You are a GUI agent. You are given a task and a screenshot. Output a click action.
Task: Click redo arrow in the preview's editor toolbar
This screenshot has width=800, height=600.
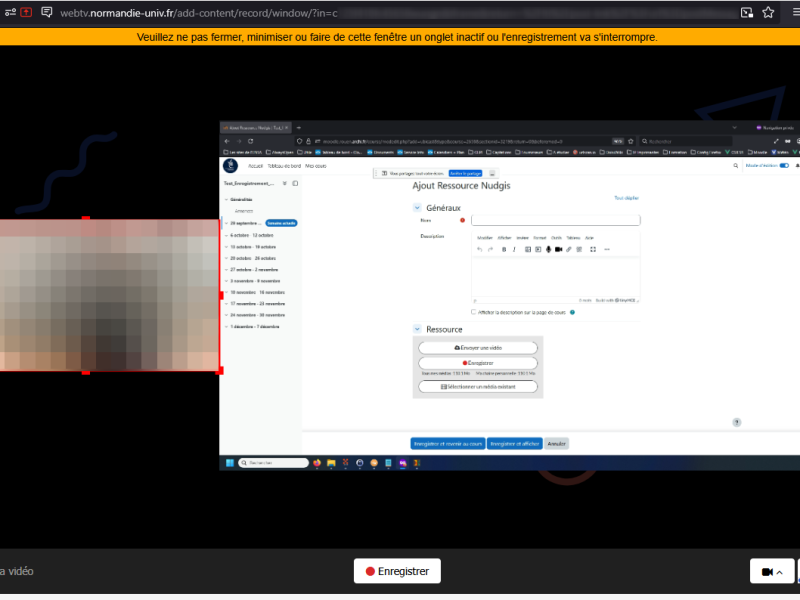pyautogui.click(x=490, y=249)
